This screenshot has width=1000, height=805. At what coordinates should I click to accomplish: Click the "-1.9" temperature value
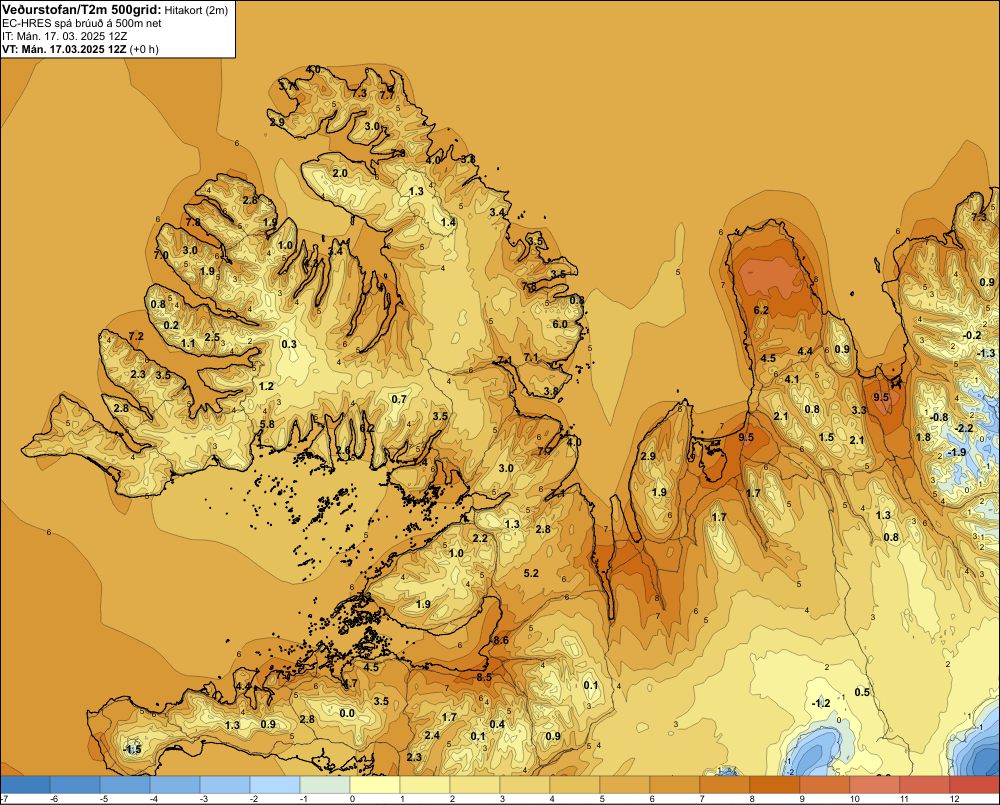[x=956, y=452]
